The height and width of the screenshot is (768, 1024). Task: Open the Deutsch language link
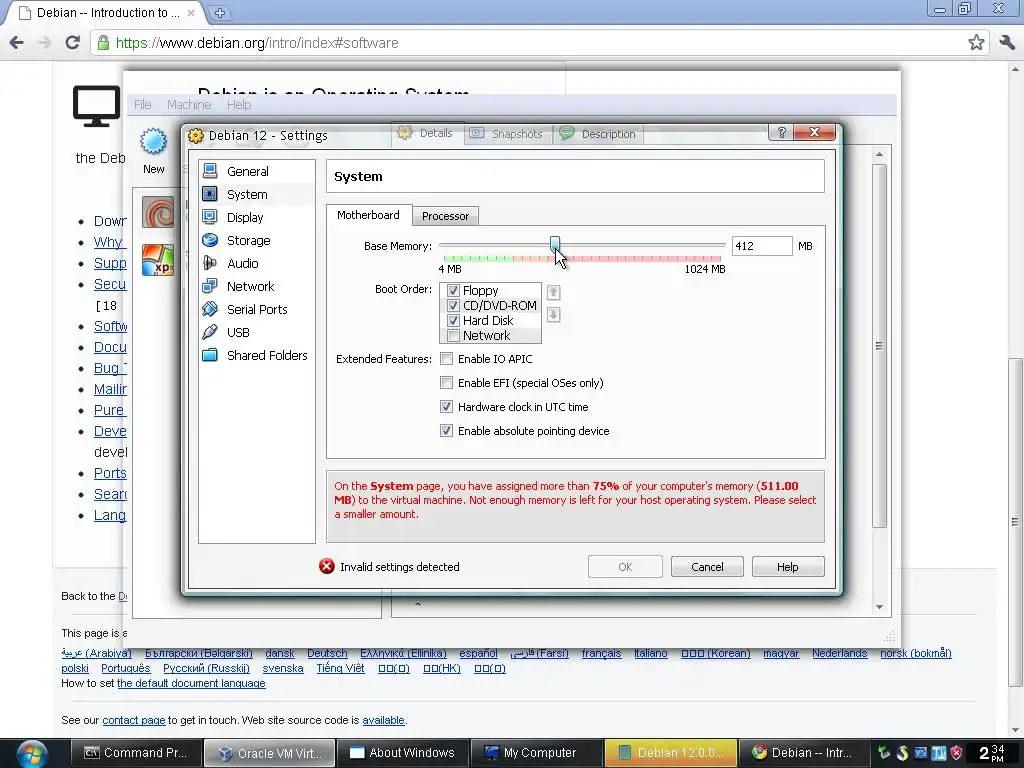[327, 653]
